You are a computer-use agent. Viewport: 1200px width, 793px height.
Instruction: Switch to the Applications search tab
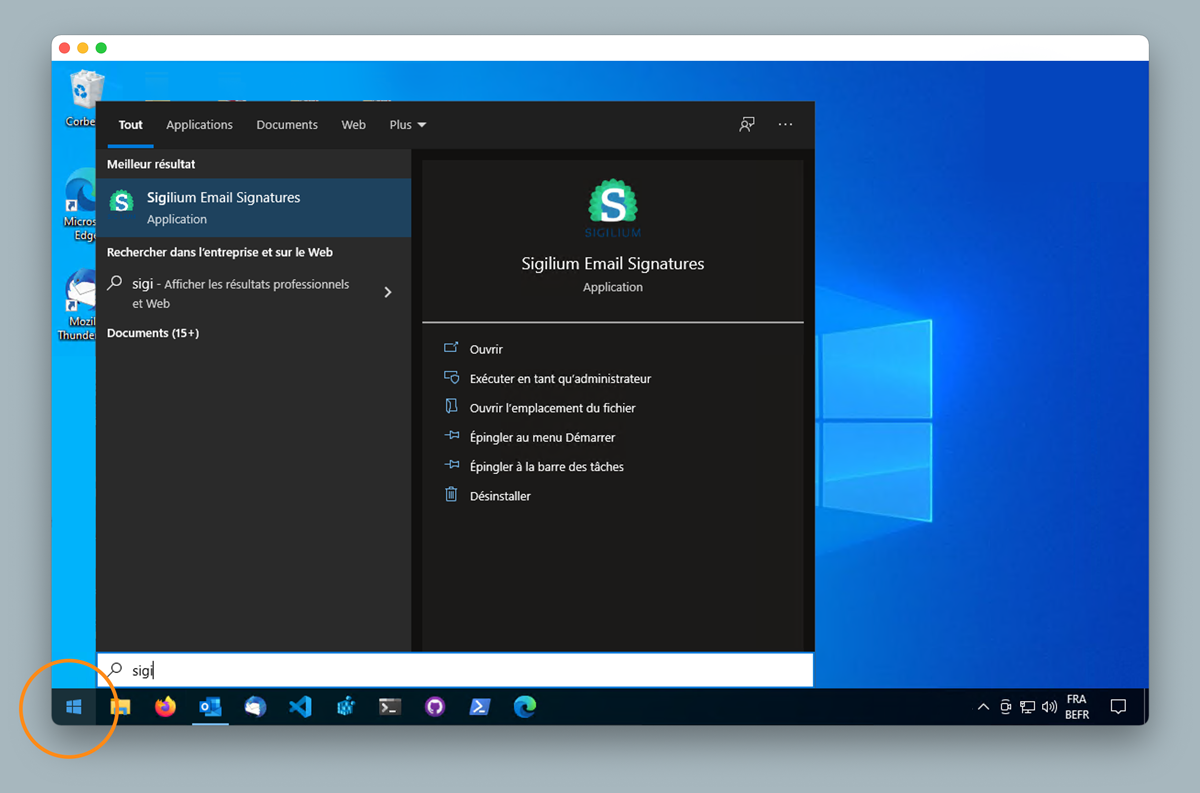[199, 124]
